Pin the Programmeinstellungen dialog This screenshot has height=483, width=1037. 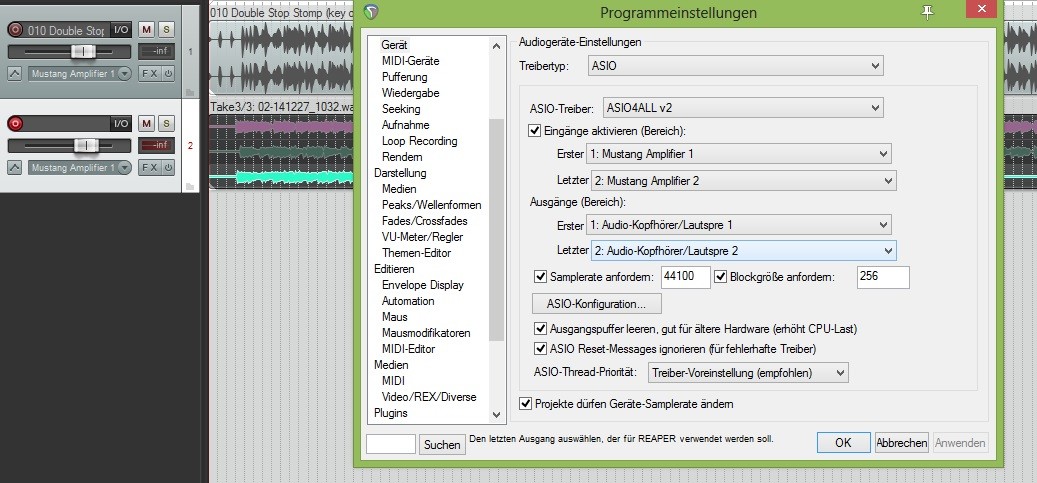click(928, 11)
